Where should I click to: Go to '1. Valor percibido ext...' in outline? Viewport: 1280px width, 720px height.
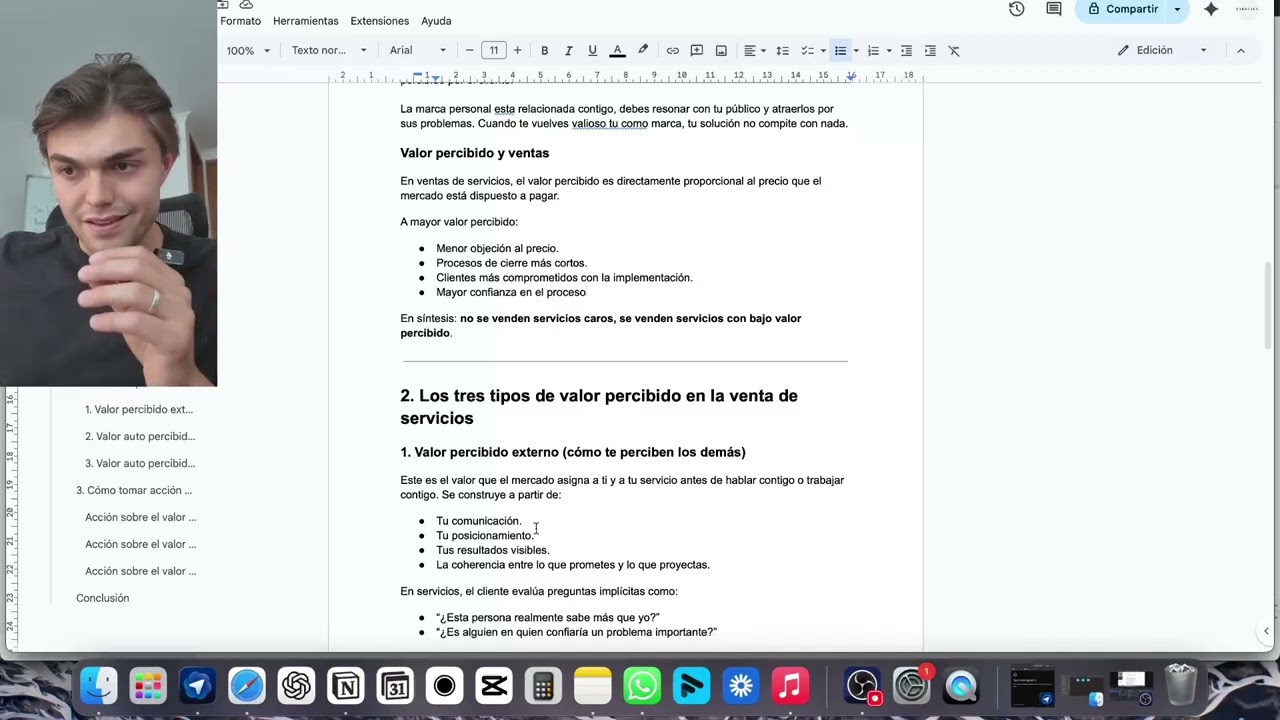[139, 409]
